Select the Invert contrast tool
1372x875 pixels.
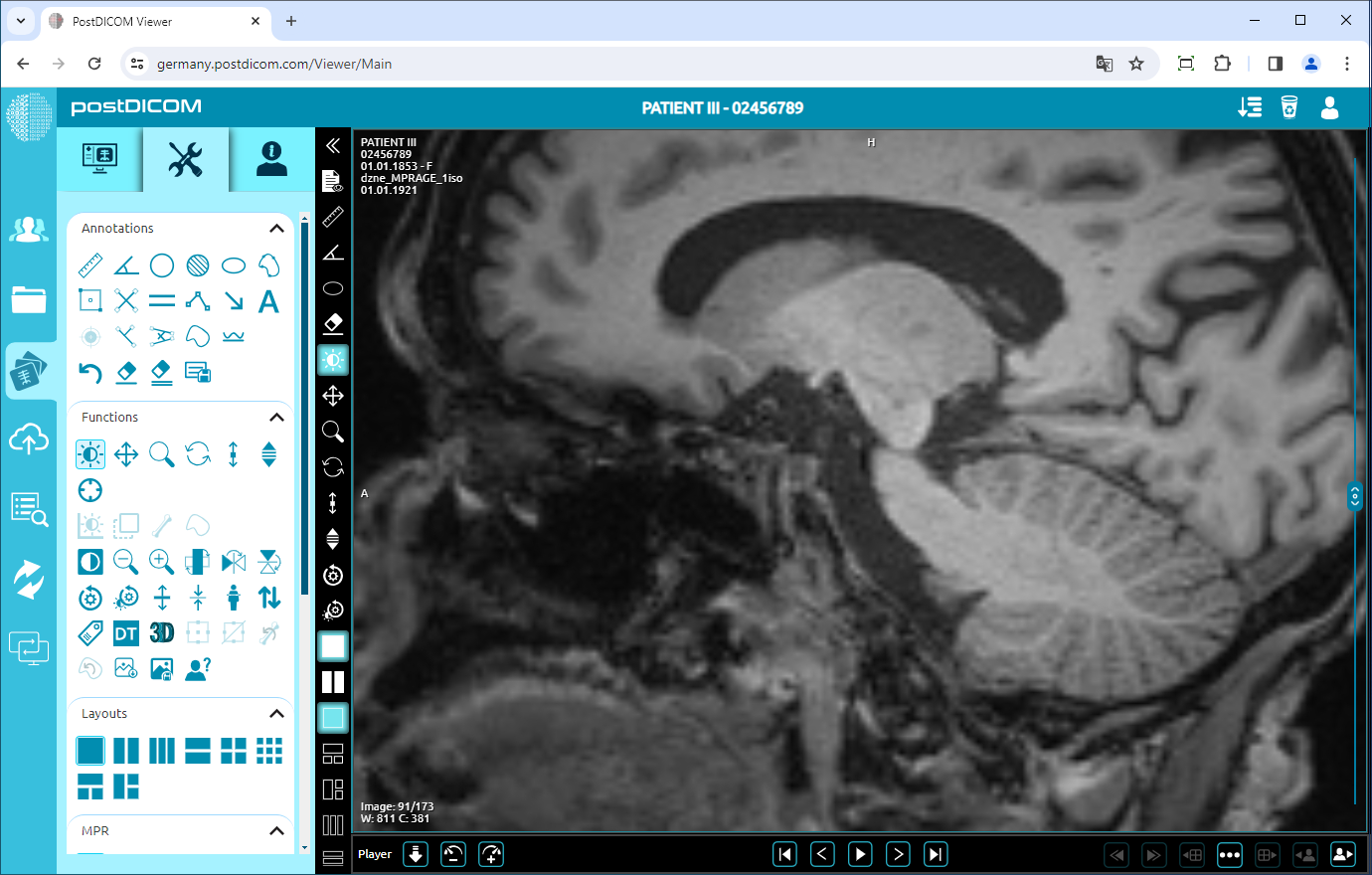(89, 561)
